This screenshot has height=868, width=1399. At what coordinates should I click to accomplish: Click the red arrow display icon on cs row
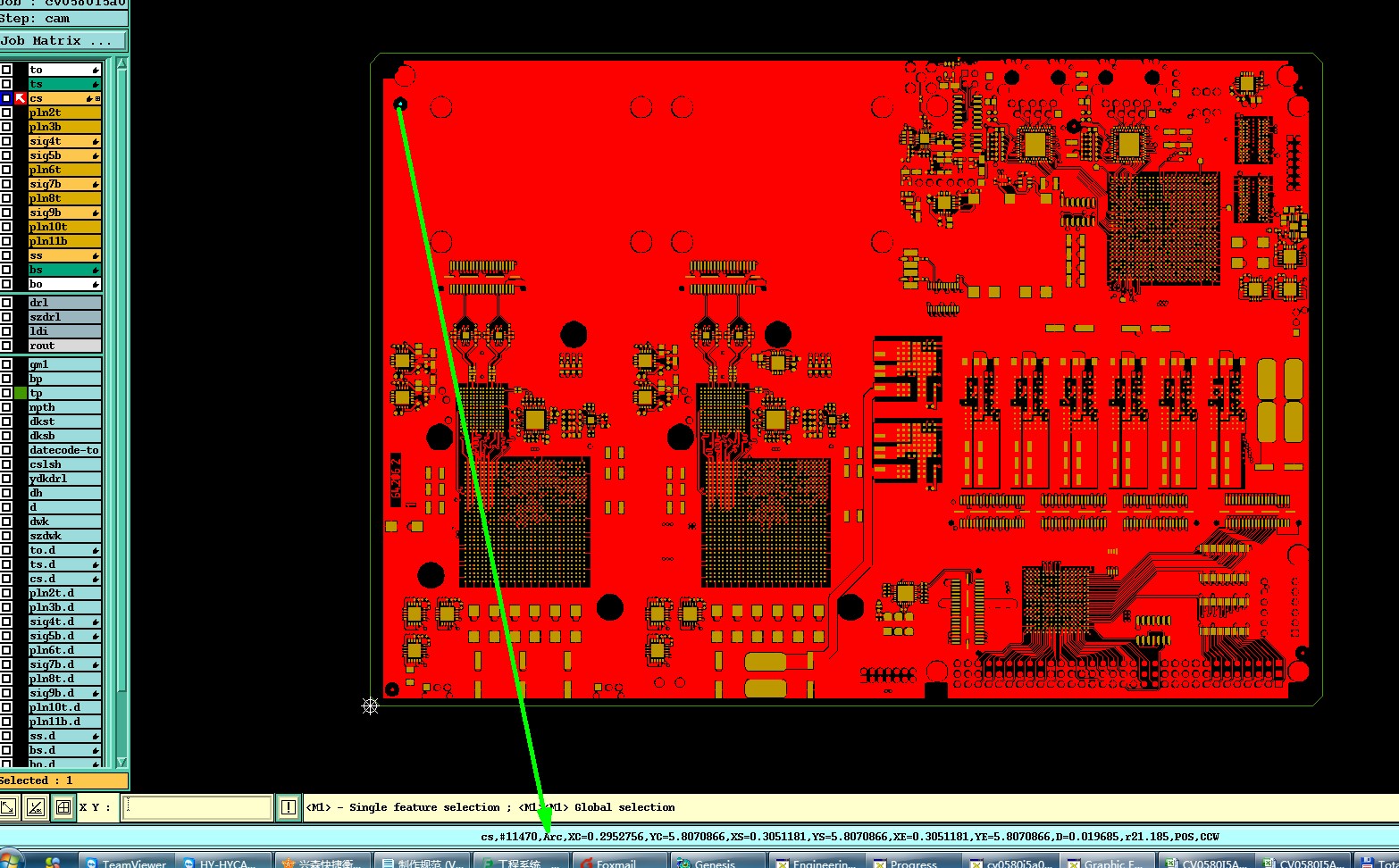(x=21, y=98)
